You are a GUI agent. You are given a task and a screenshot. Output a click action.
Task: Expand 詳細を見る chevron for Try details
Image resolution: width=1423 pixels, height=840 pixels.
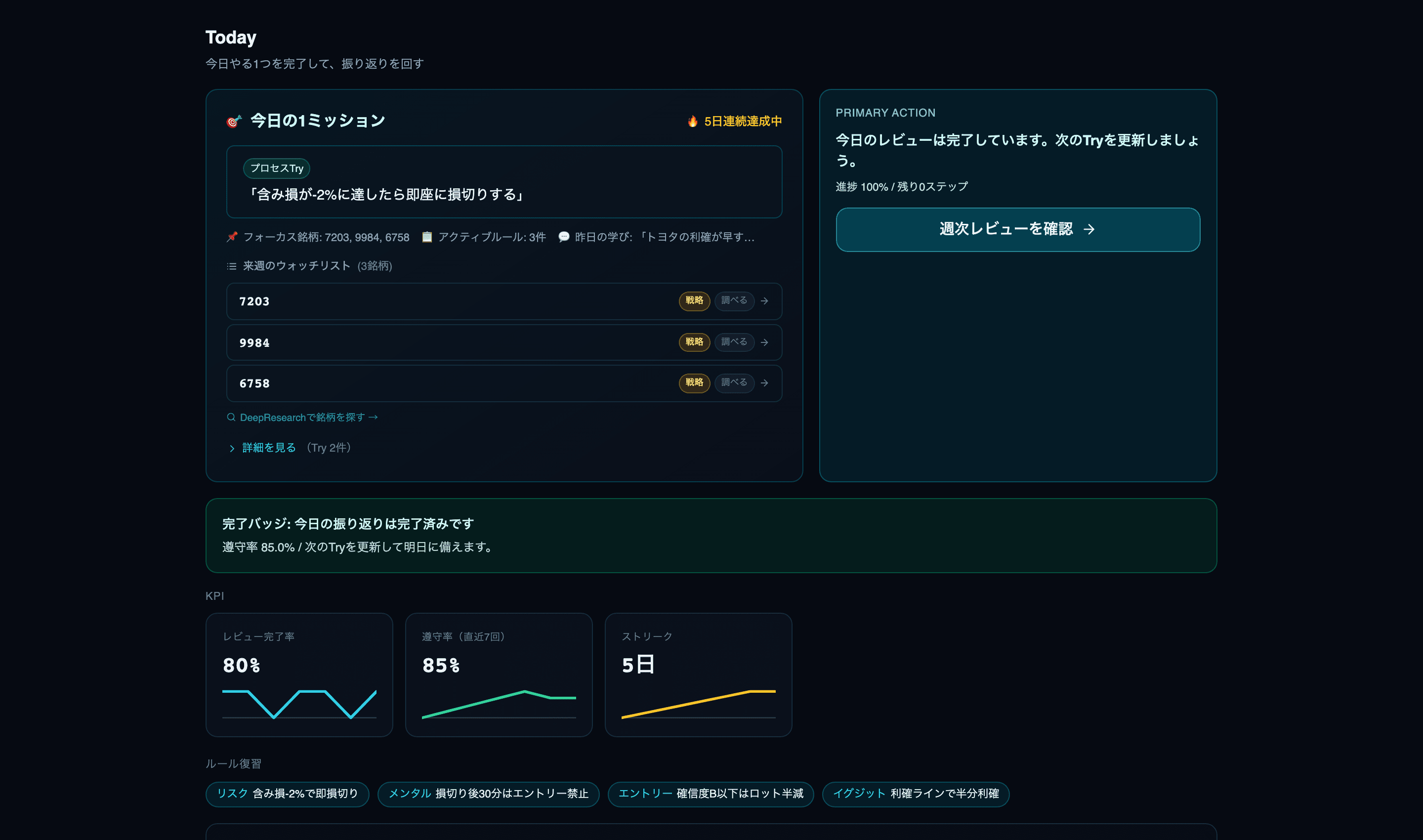[232, 448]
